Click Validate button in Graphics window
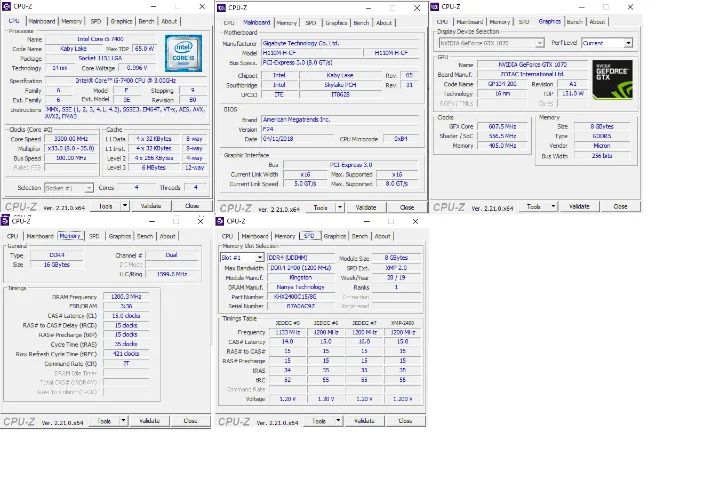Viewport: 707px width, 480px height. pos(579,206)
